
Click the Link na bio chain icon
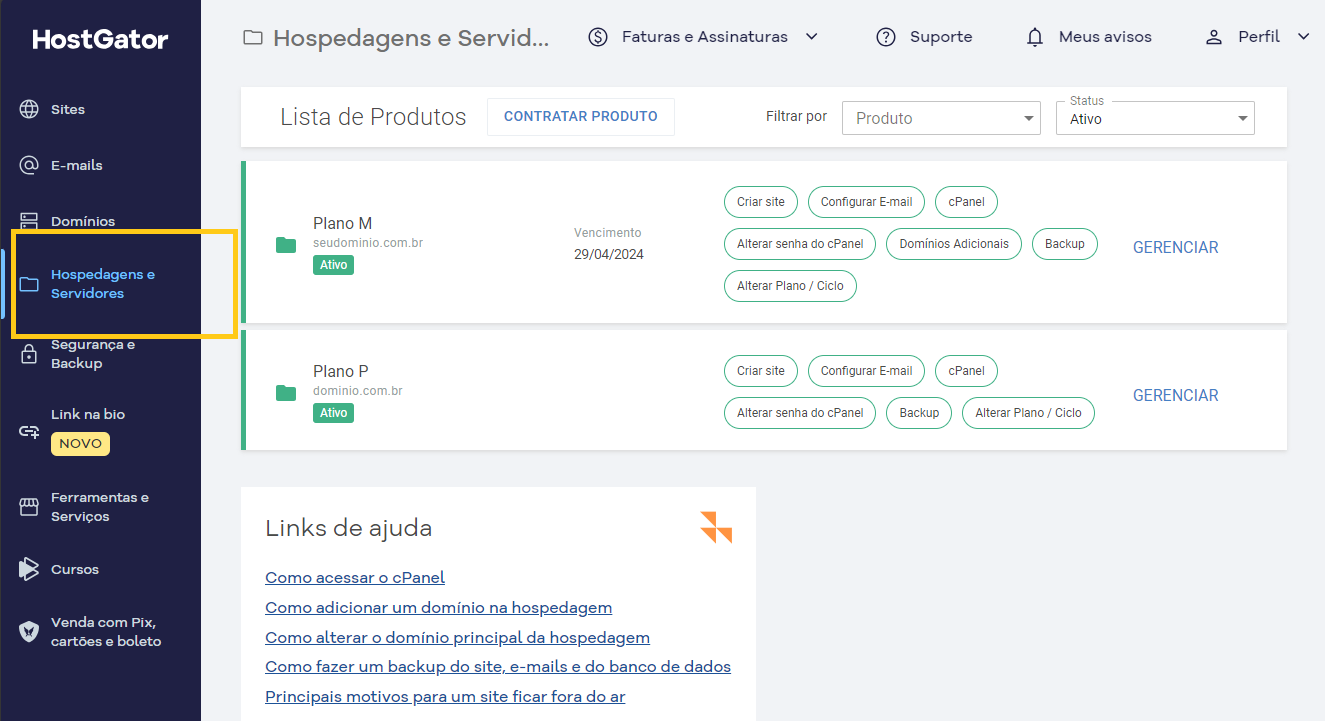coord(29,431)
